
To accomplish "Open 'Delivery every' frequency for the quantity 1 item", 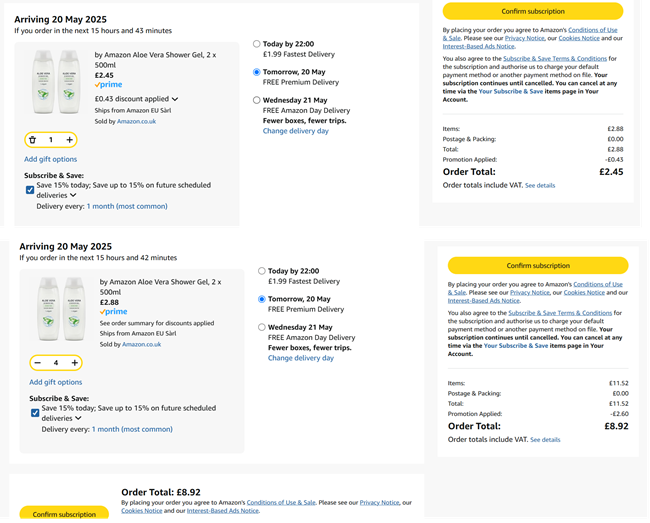I will tap(127, 206).
